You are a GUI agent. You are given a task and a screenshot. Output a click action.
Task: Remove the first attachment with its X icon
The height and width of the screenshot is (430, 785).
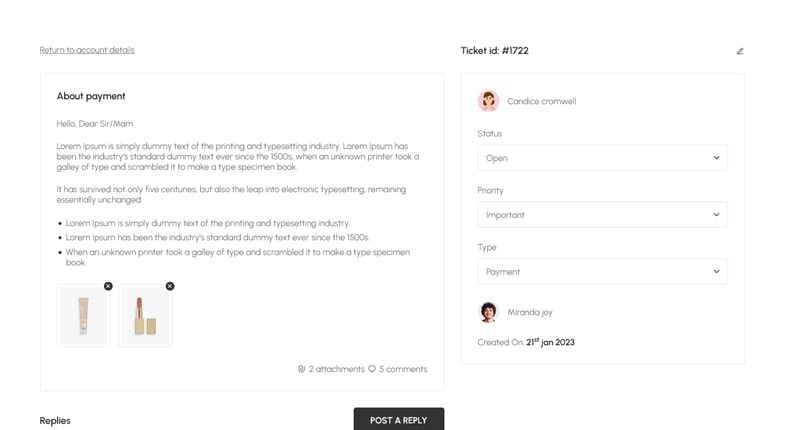coord(109,286)
